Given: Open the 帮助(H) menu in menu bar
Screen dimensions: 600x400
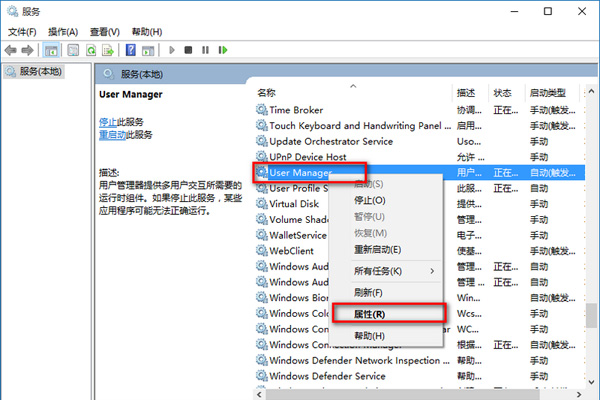Looking at the screenshot, I should [x=147, y=32].
